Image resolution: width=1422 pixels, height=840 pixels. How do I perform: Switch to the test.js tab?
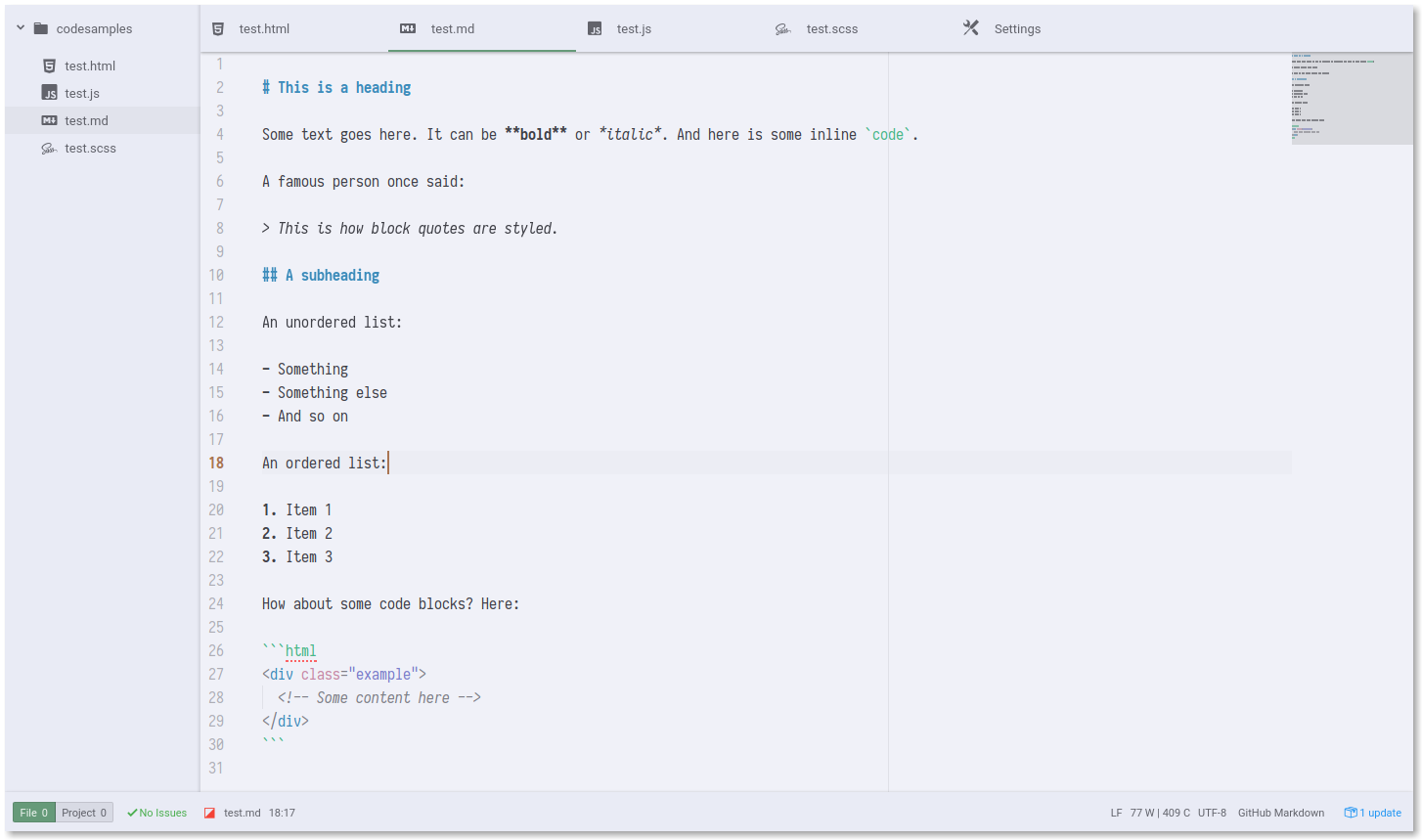click(x=670, y=28)
